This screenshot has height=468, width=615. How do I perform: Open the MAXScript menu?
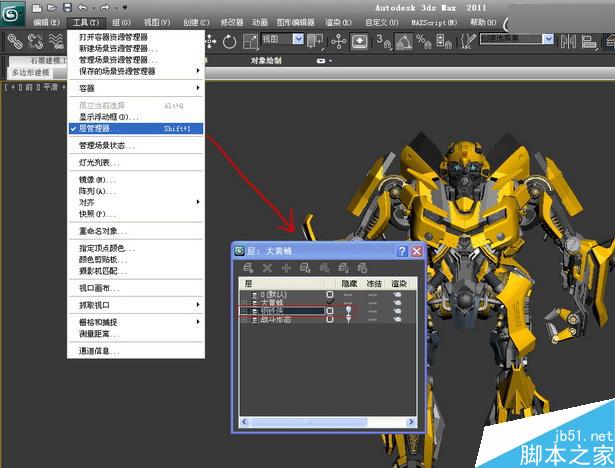[434, 22]
